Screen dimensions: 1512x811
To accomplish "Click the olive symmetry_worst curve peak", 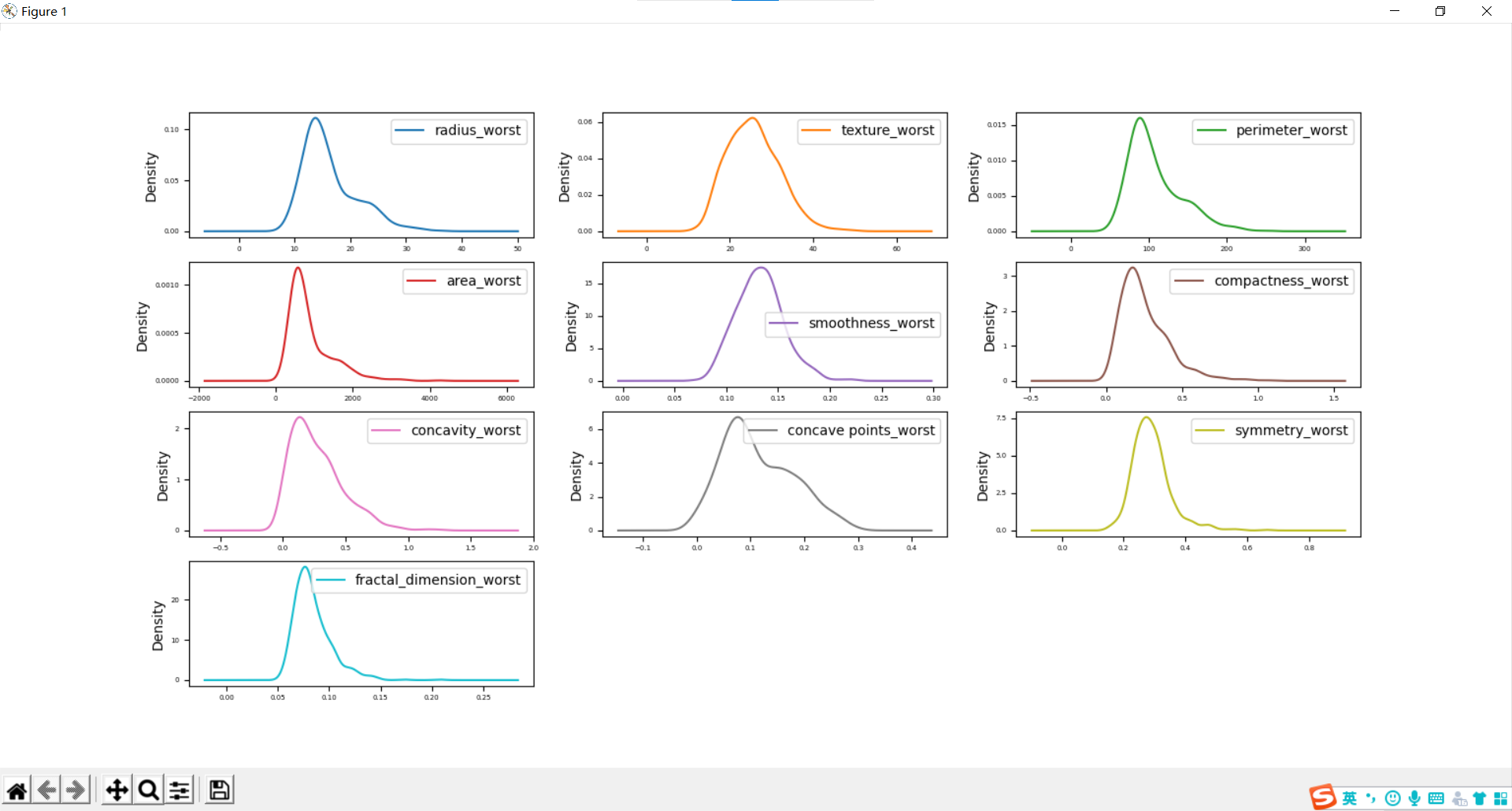I will coord(1147,418).
